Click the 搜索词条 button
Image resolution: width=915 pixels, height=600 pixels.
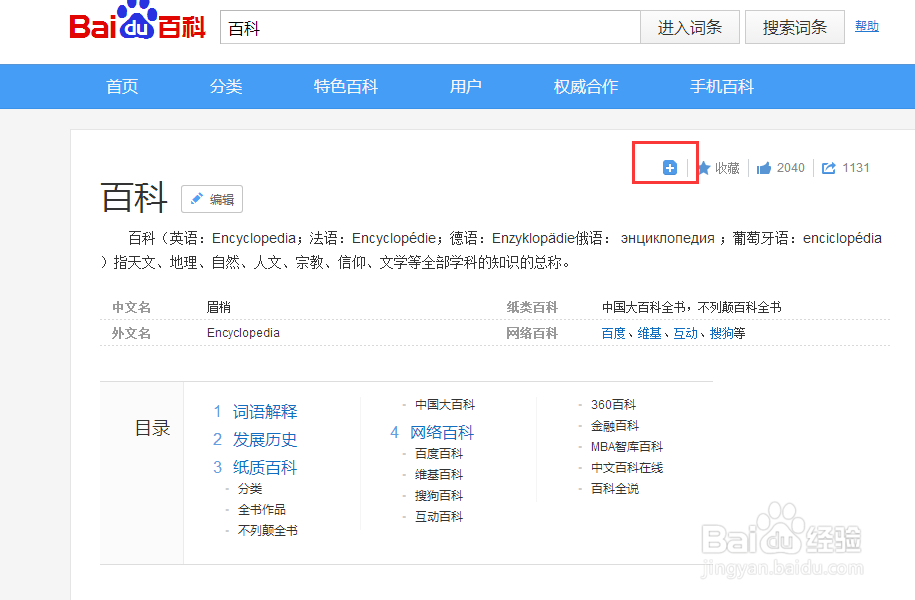point(795,27)
